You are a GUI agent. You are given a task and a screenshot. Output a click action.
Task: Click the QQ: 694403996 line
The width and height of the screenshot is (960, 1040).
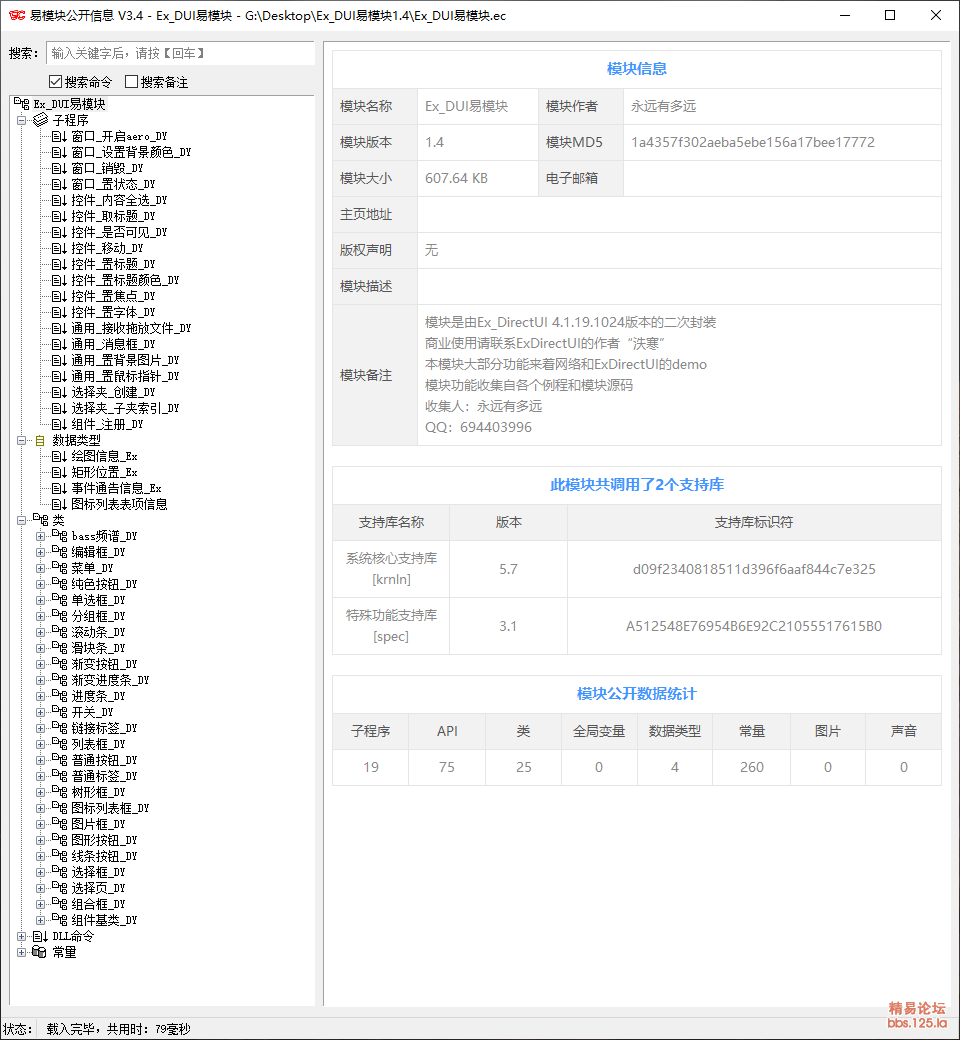pyautogui.click(x=478, y=427)
